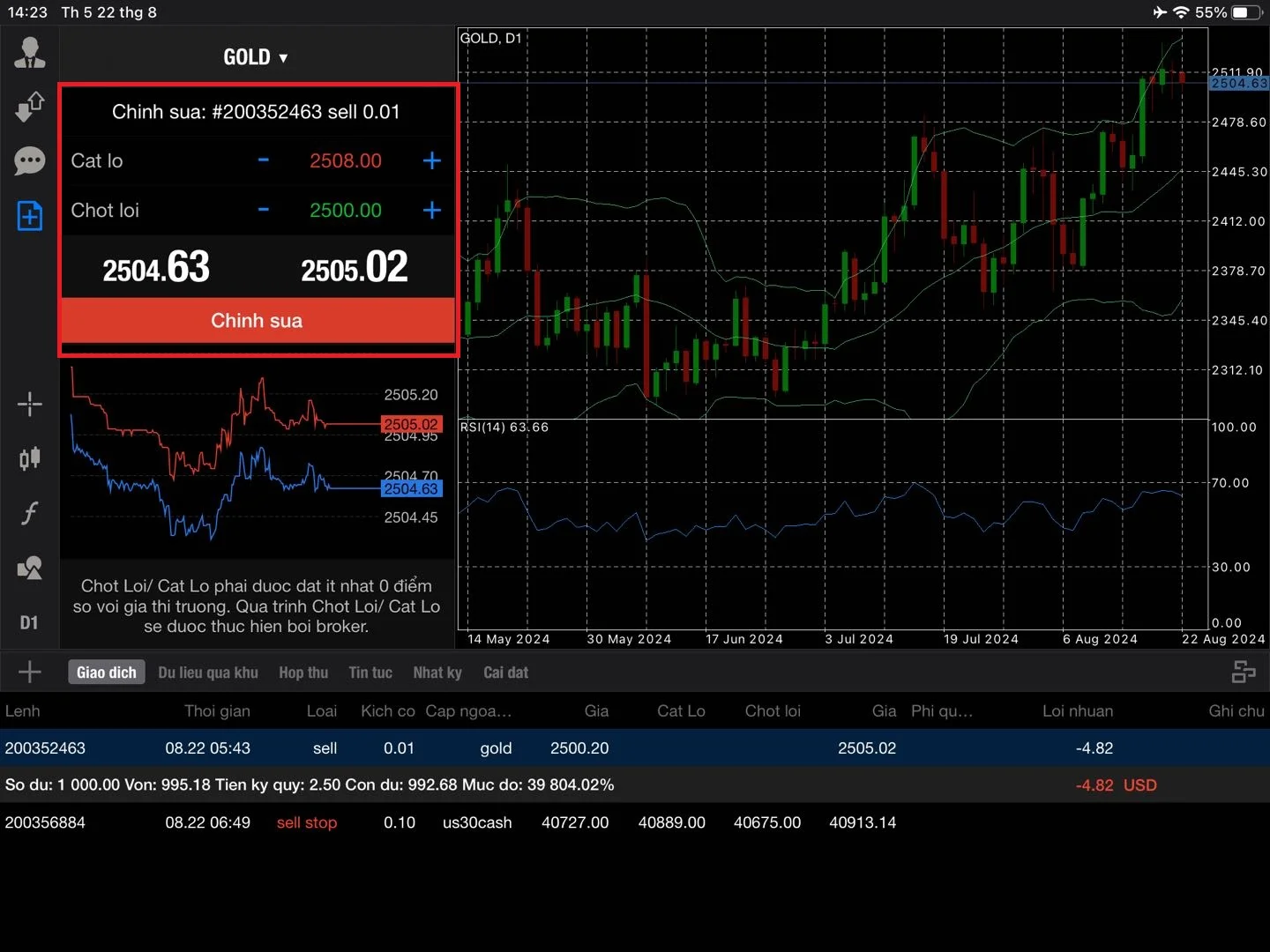Select pending order 200356884 row

pos(635,822)
